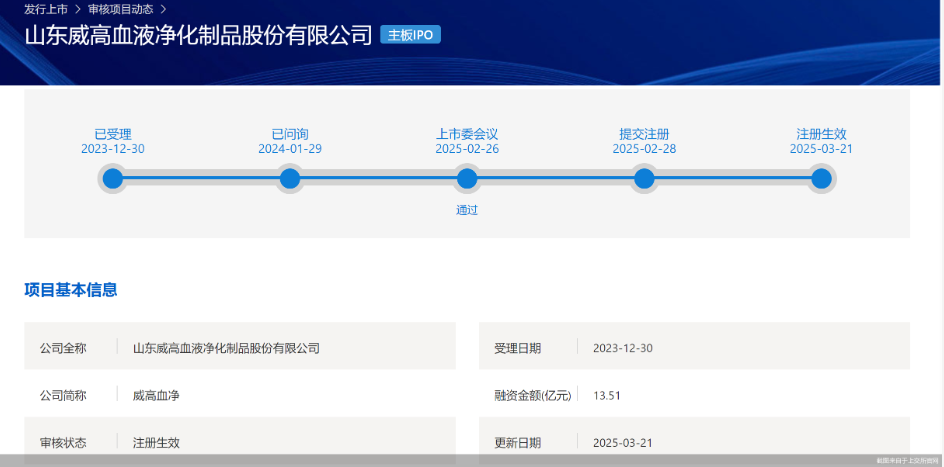Click the 2023-12-30 date under 已受理
This screenshot has height=467, width=944.
[x=113, y=149]
